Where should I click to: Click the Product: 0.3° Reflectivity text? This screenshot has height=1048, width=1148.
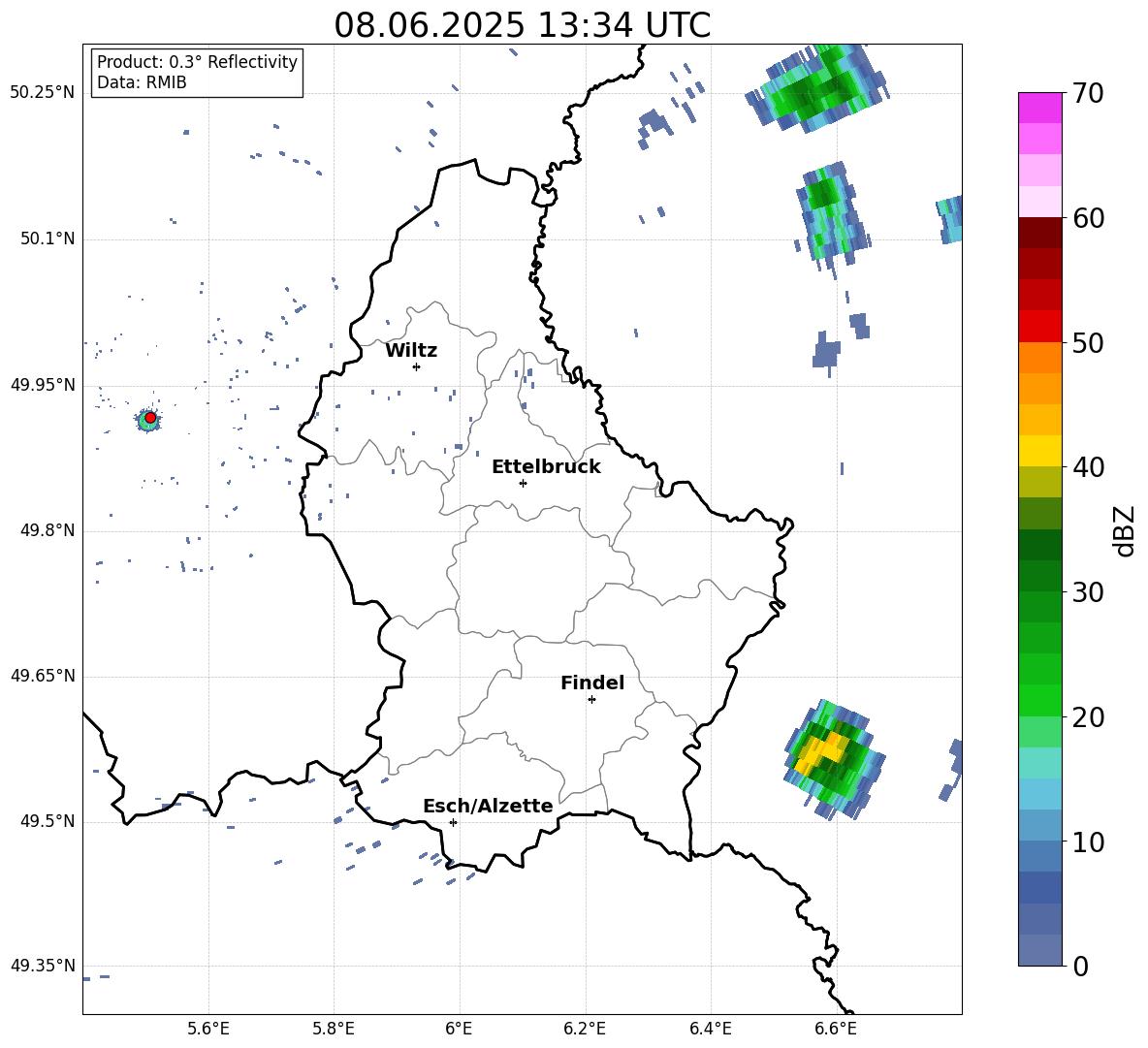pyautogui.click(x=197, y=61)
